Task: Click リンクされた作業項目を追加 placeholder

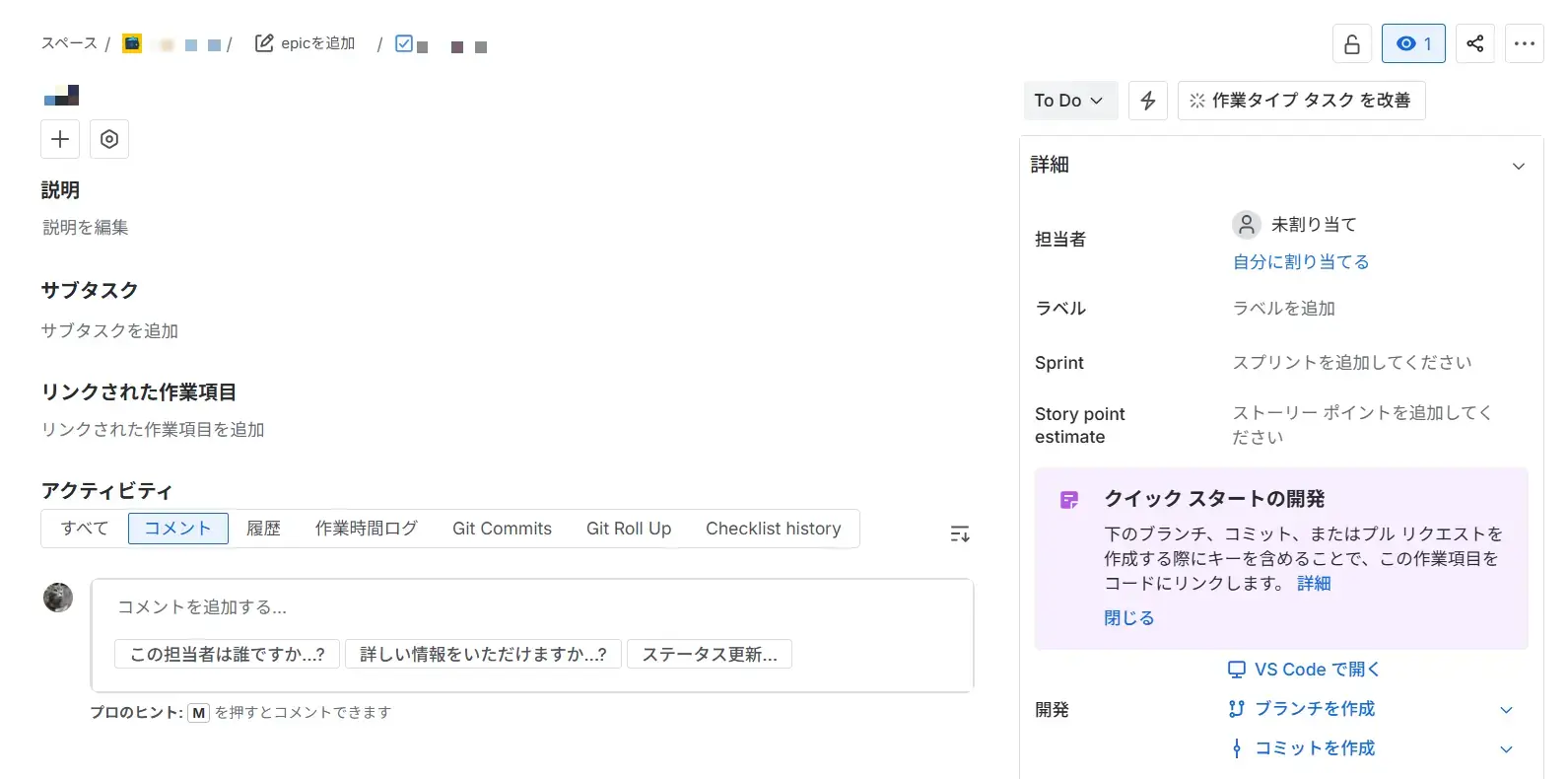Action: [153, 430]
